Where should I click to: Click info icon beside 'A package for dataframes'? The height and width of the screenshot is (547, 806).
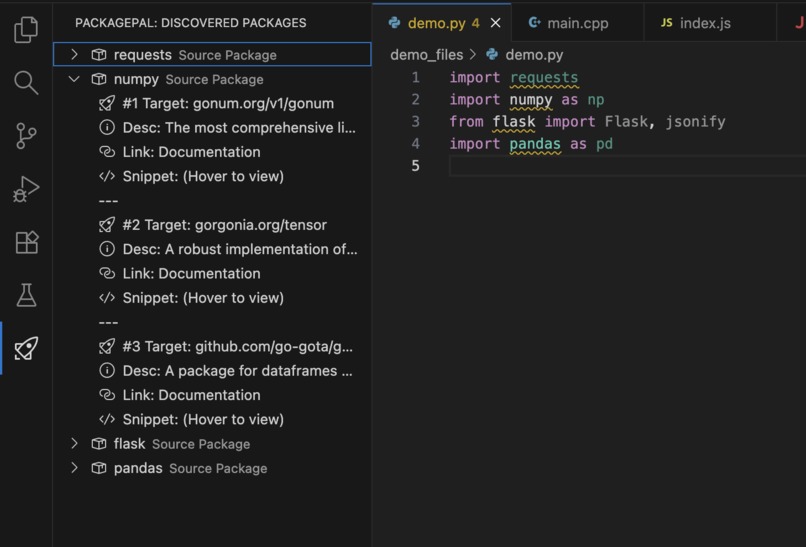(x=106, y=371)
